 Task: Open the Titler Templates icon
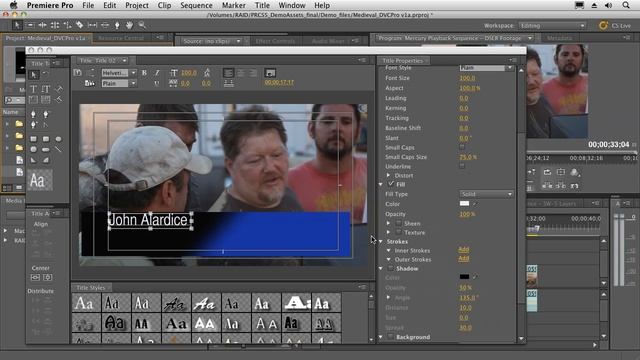pyautogui.click(x=89, y=83)
